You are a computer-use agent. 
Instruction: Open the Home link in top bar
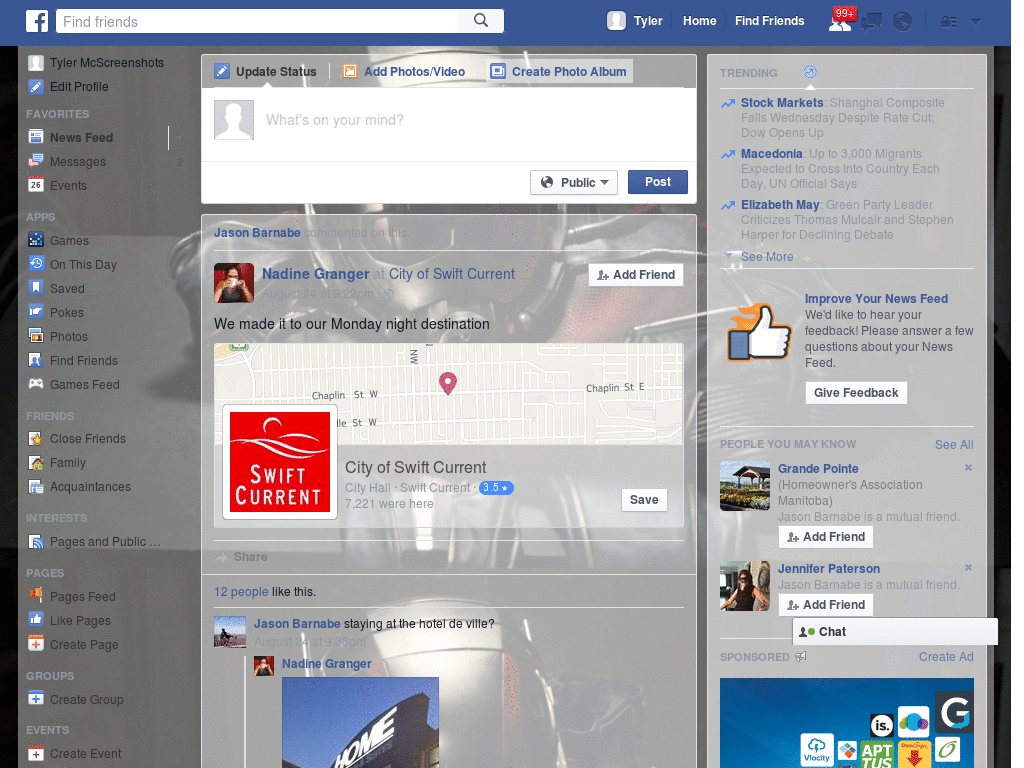(x=699, y=21)
